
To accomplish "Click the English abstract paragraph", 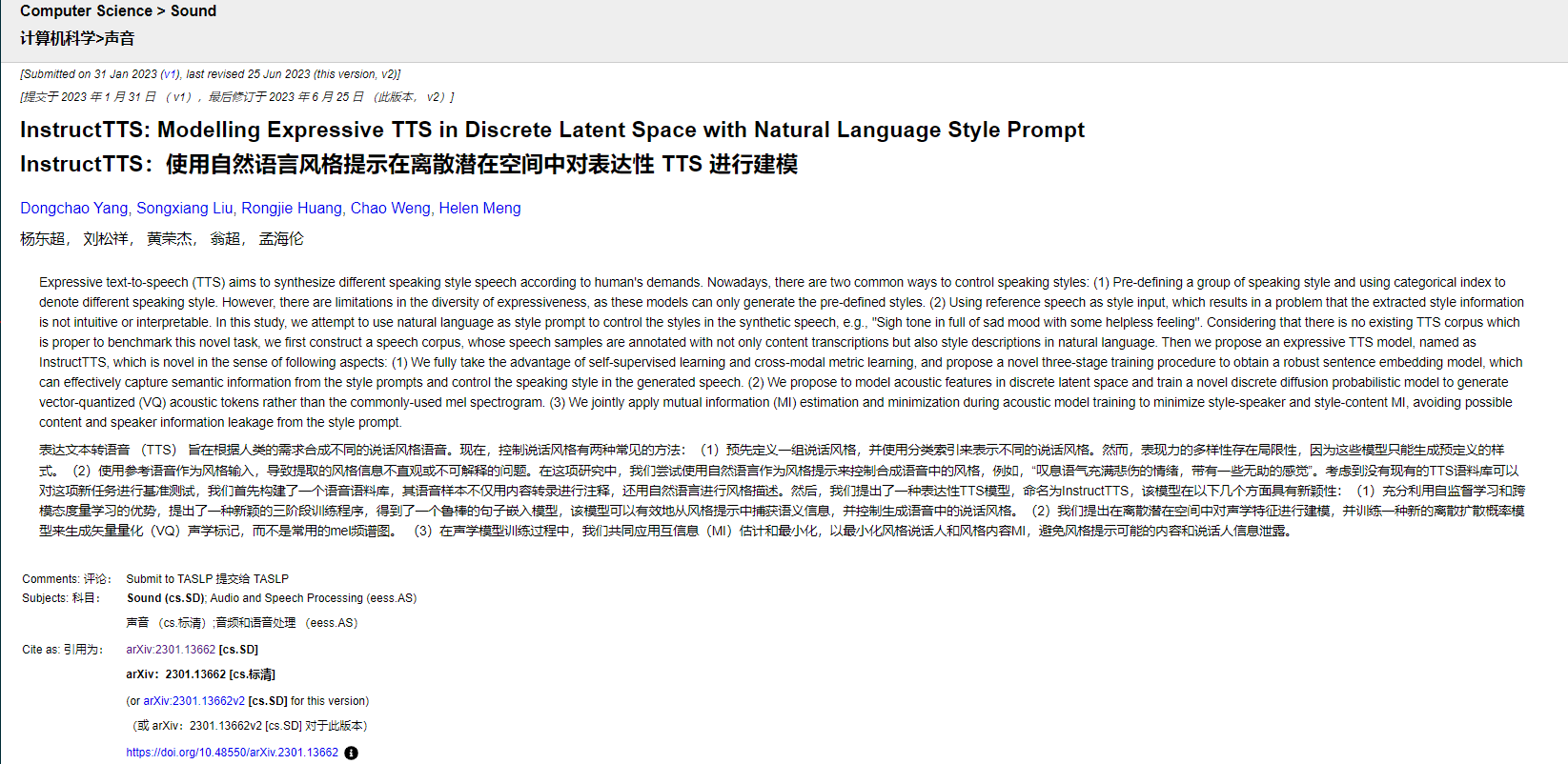I will click(x=782, y=352).
